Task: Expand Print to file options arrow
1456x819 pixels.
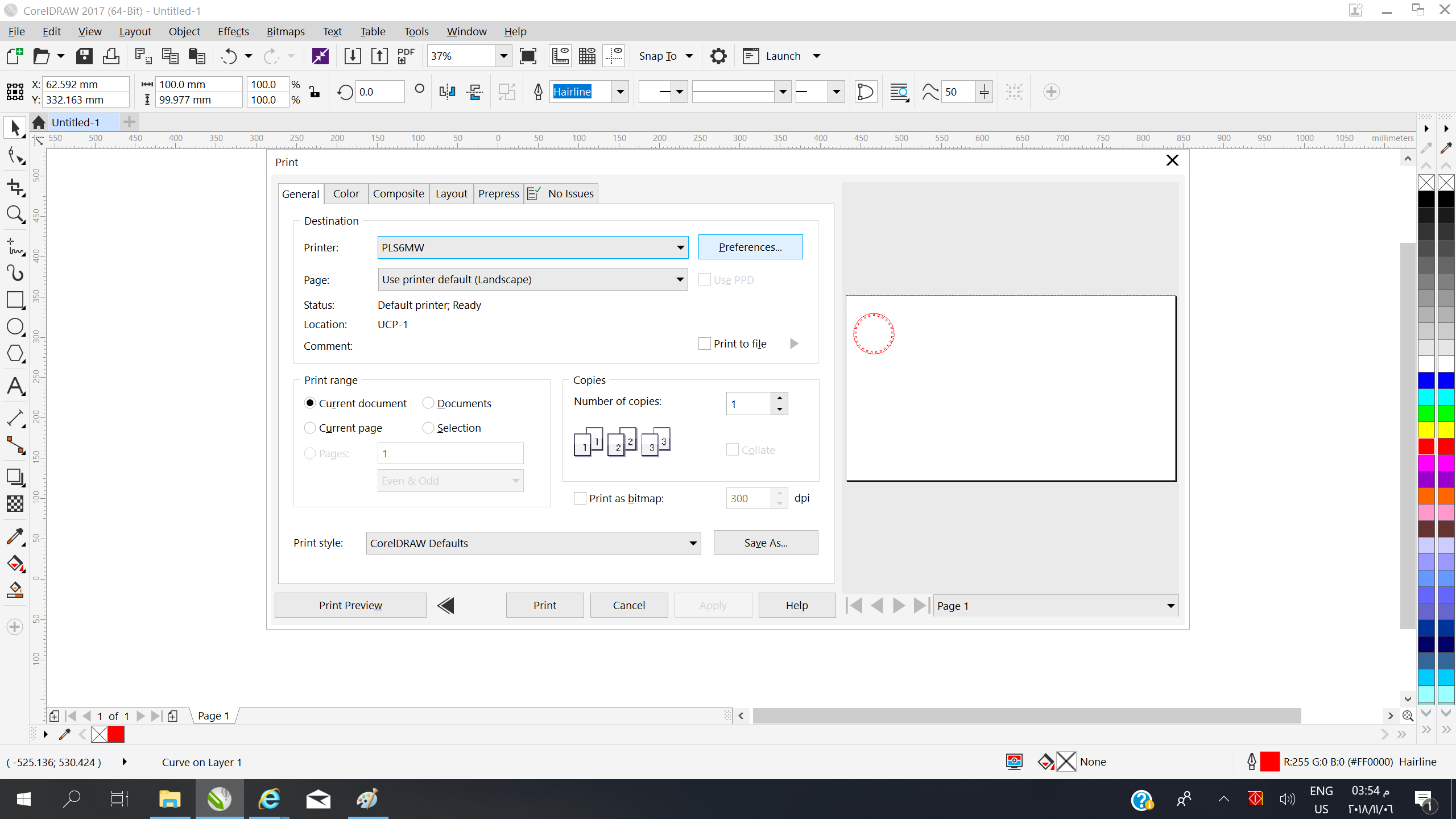Action: pos(794,344)
